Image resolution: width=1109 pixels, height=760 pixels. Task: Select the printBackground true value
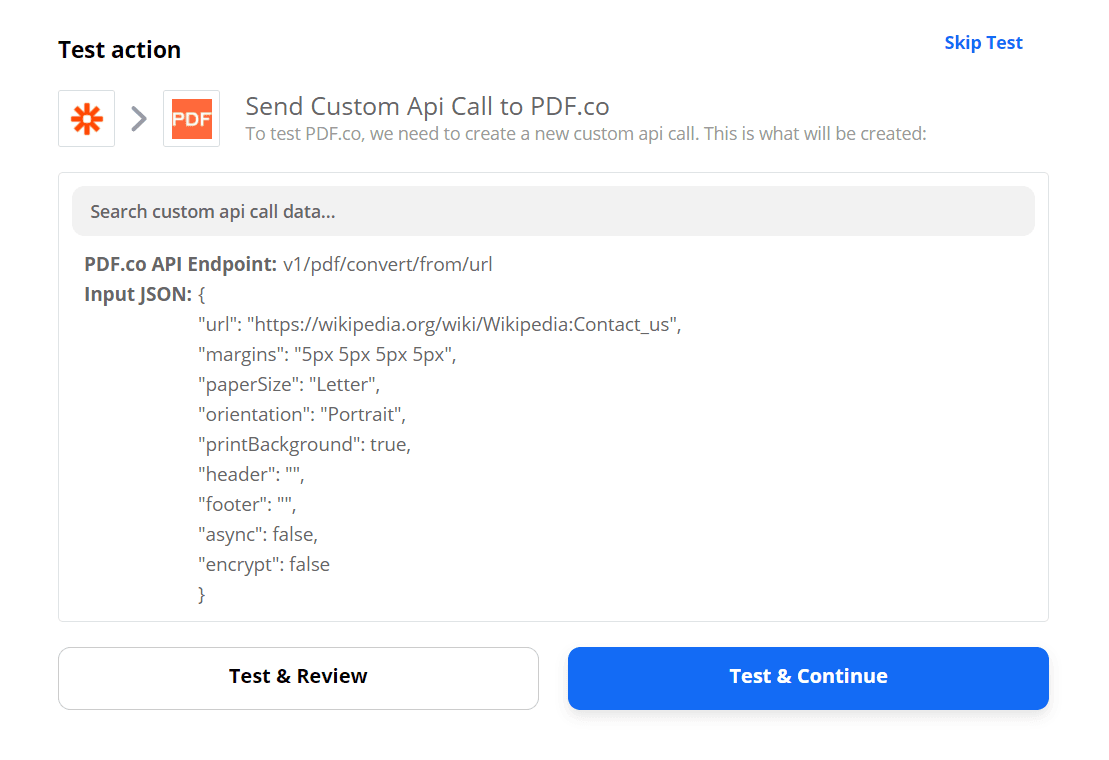click(x=305, y=444)
